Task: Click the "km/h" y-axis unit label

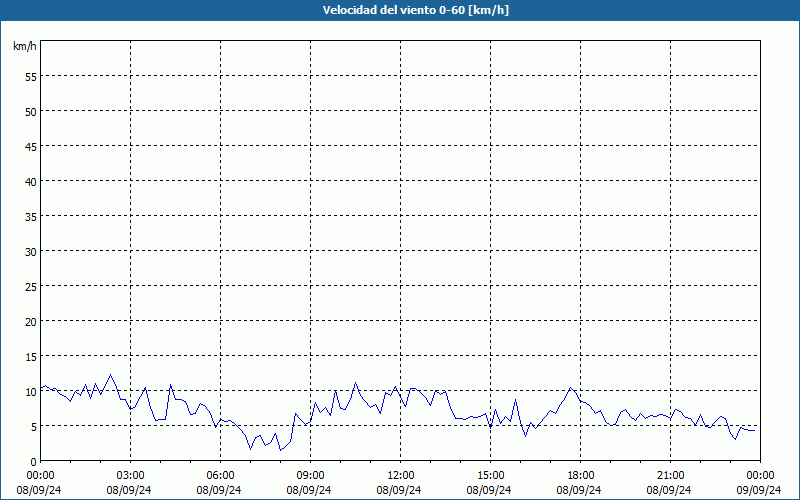Action: [x=25, y=46]
